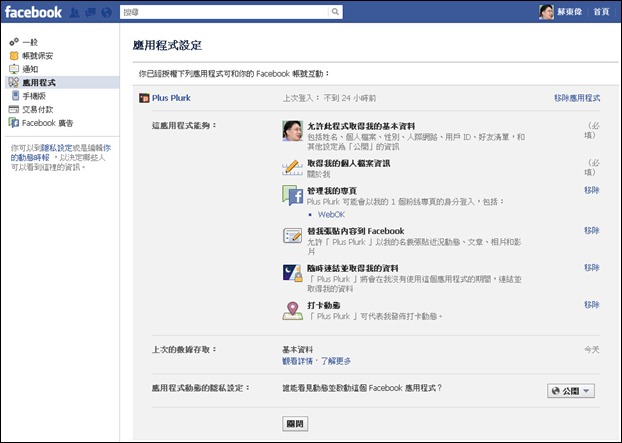Open 帳號保安 settings in sidebar
Screen dimensions: 622x443
click(37, 57)
